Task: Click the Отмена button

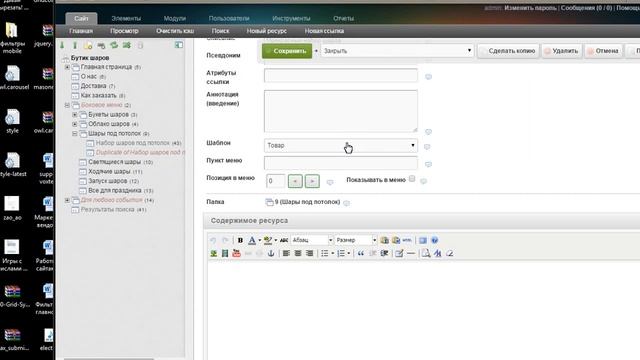Action: (603, 51)
